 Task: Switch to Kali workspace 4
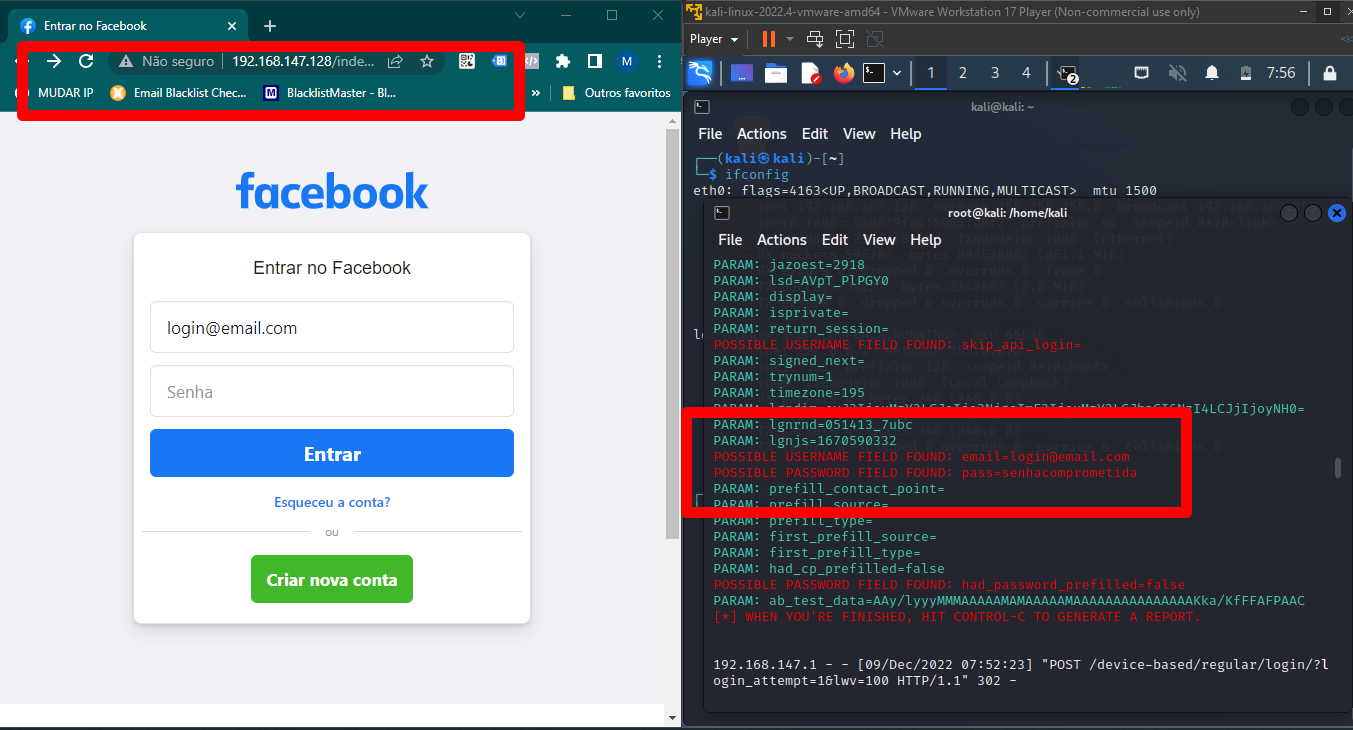(x=1026, y=73)
